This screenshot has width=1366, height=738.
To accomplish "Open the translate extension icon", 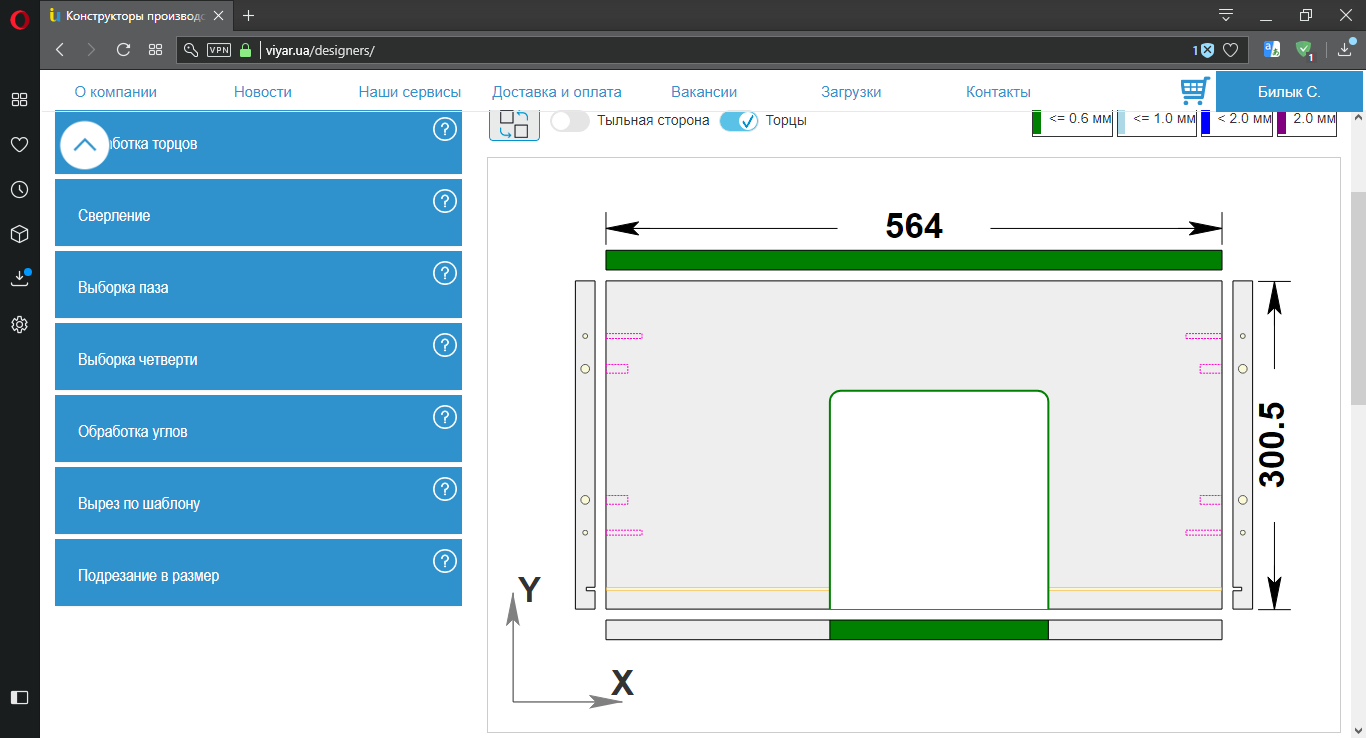I will pyautogui.click(x=1272, y=50).
